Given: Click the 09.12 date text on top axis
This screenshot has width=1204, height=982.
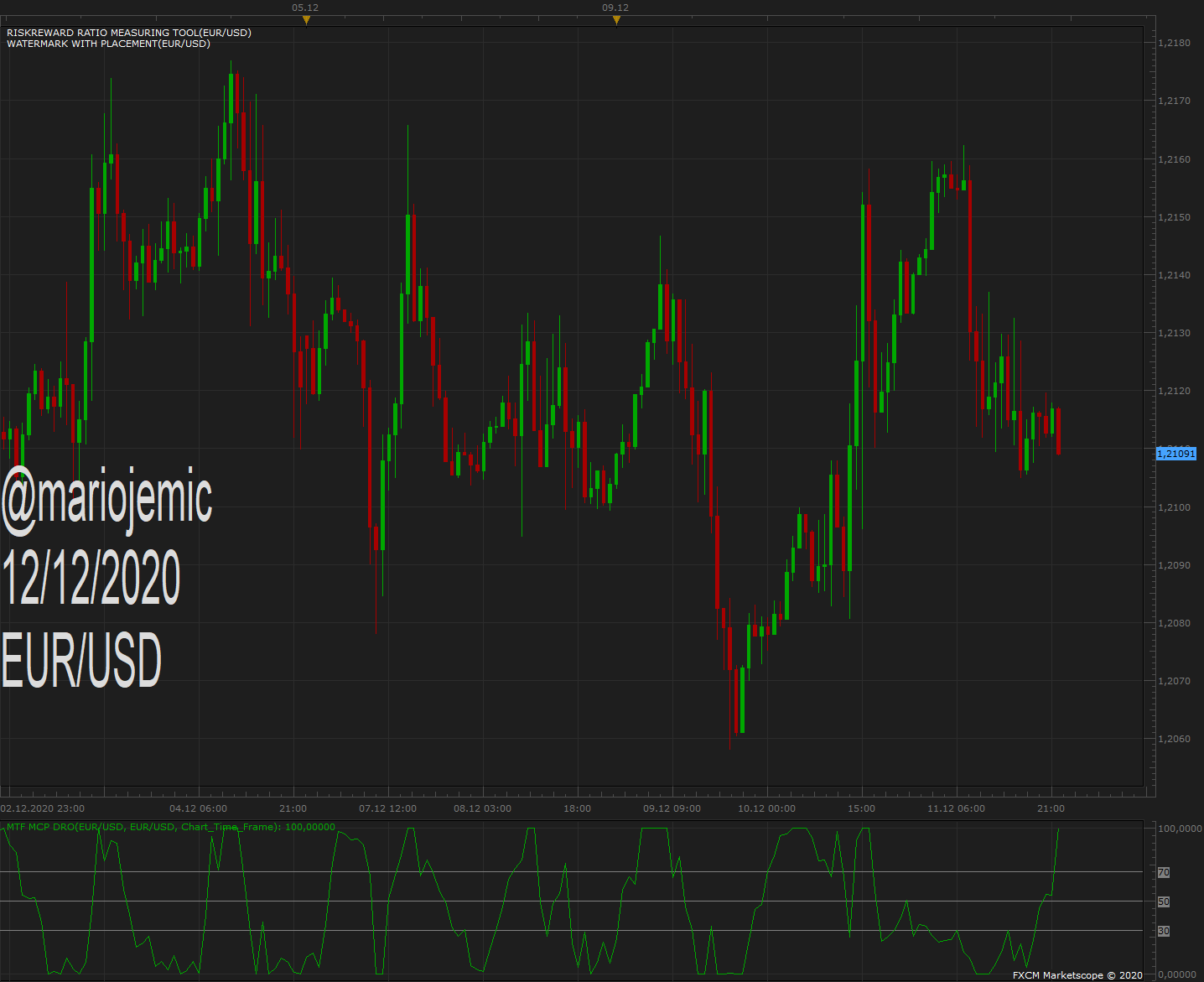Looking at the screenshot, I should click(615, 8).
